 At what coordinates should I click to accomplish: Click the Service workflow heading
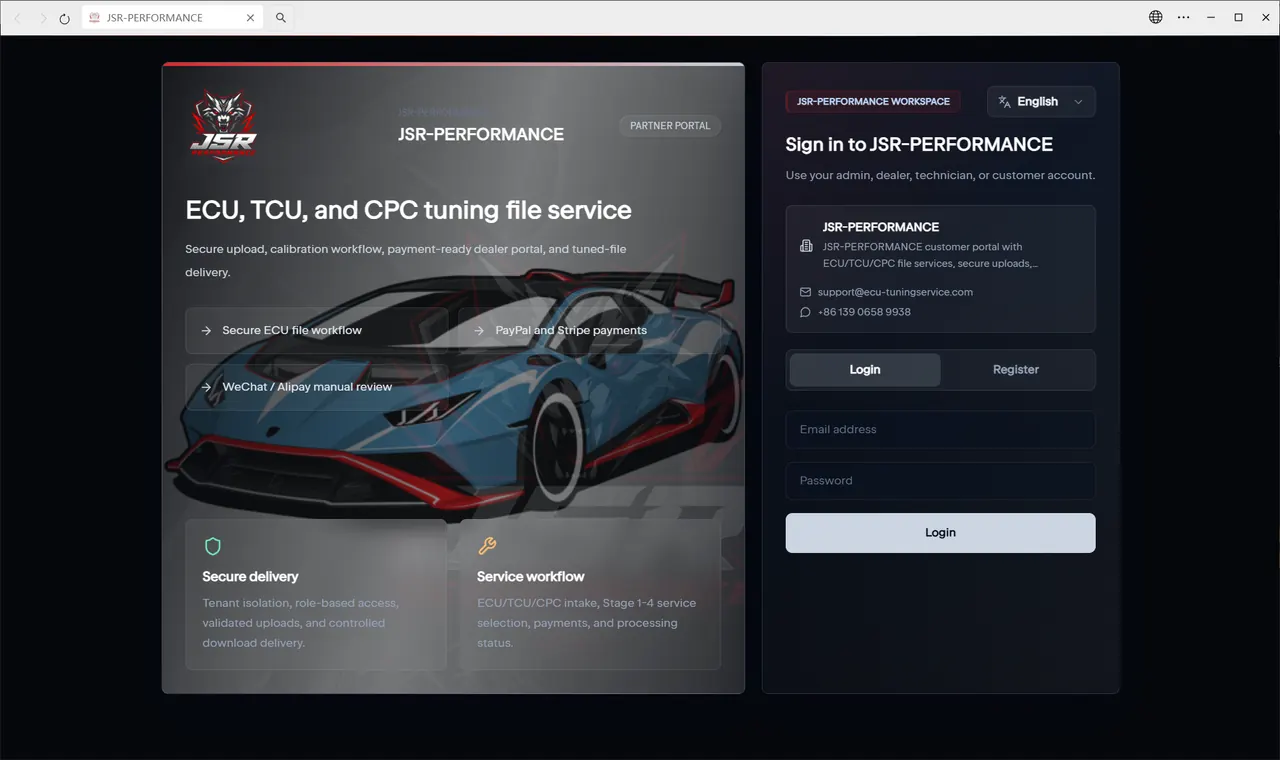click(531, 577)
